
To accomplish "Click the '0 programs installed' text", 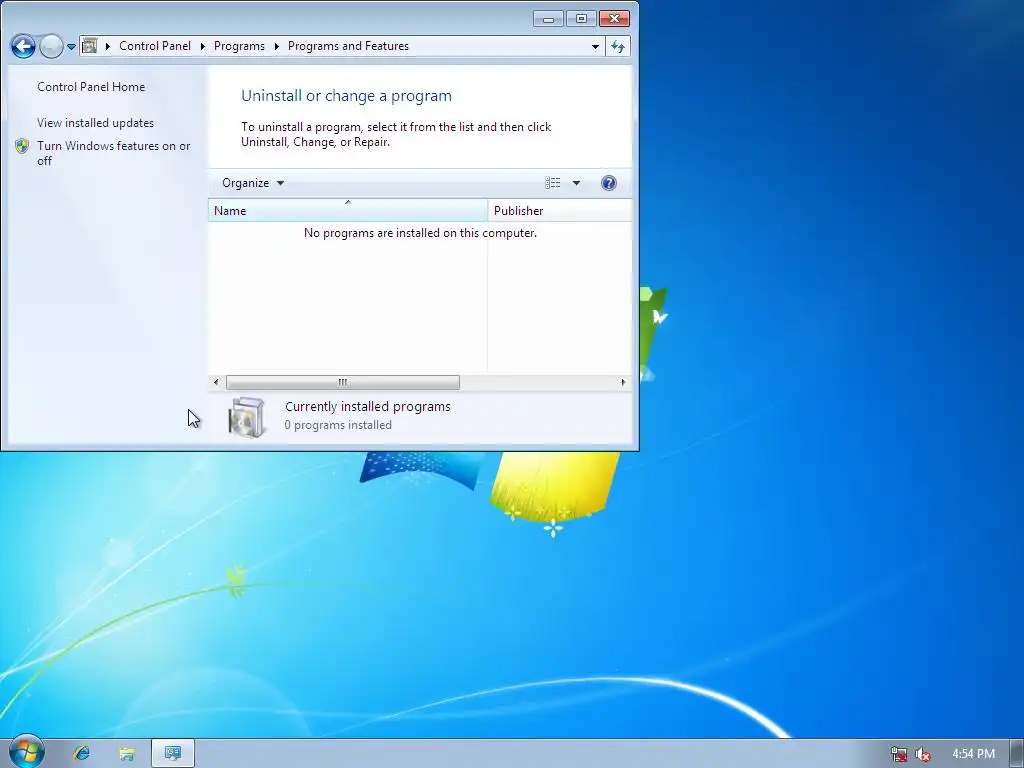I will [x=338, y=425].
